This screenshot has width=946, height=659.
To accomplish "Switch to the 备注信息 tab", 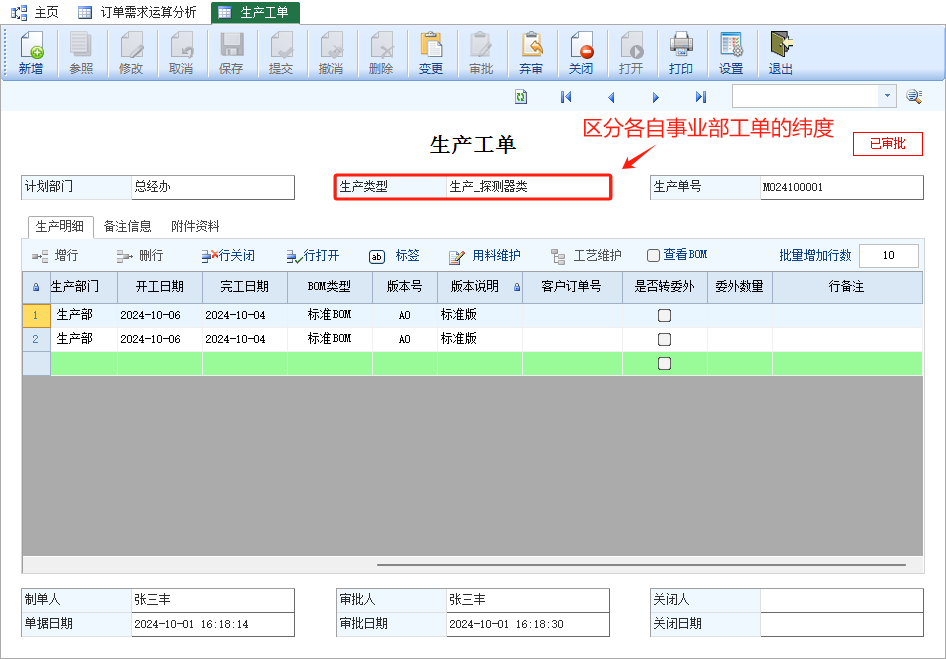I will point(127,227).
